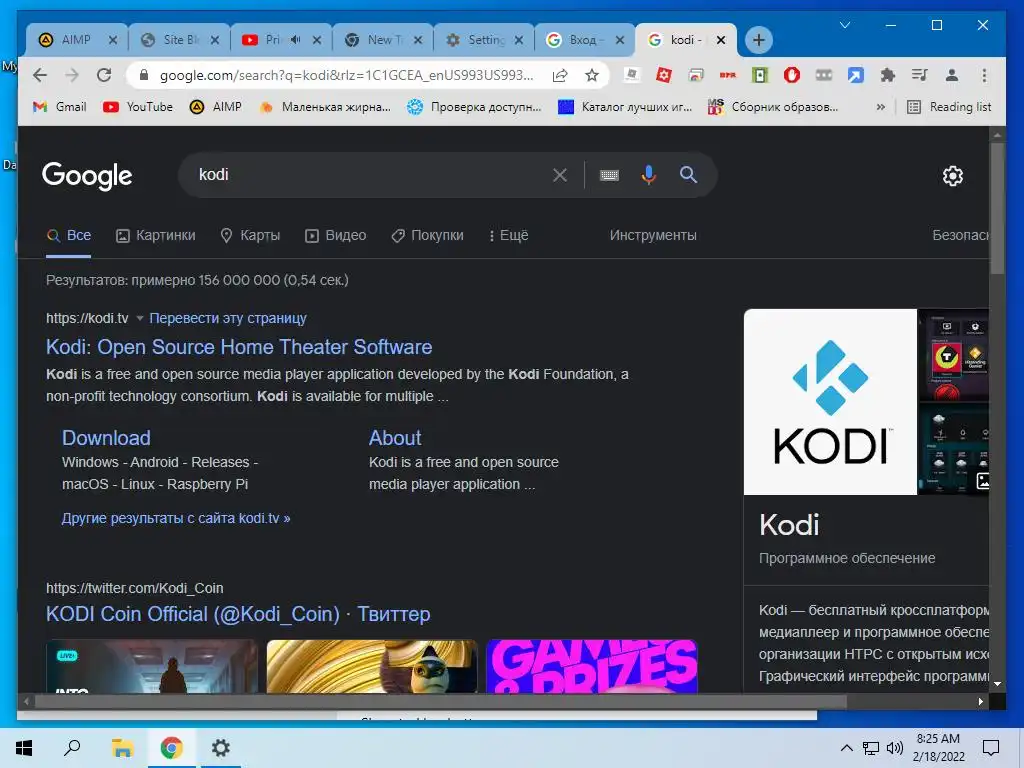Open the Download sitelink

point(106,438)
